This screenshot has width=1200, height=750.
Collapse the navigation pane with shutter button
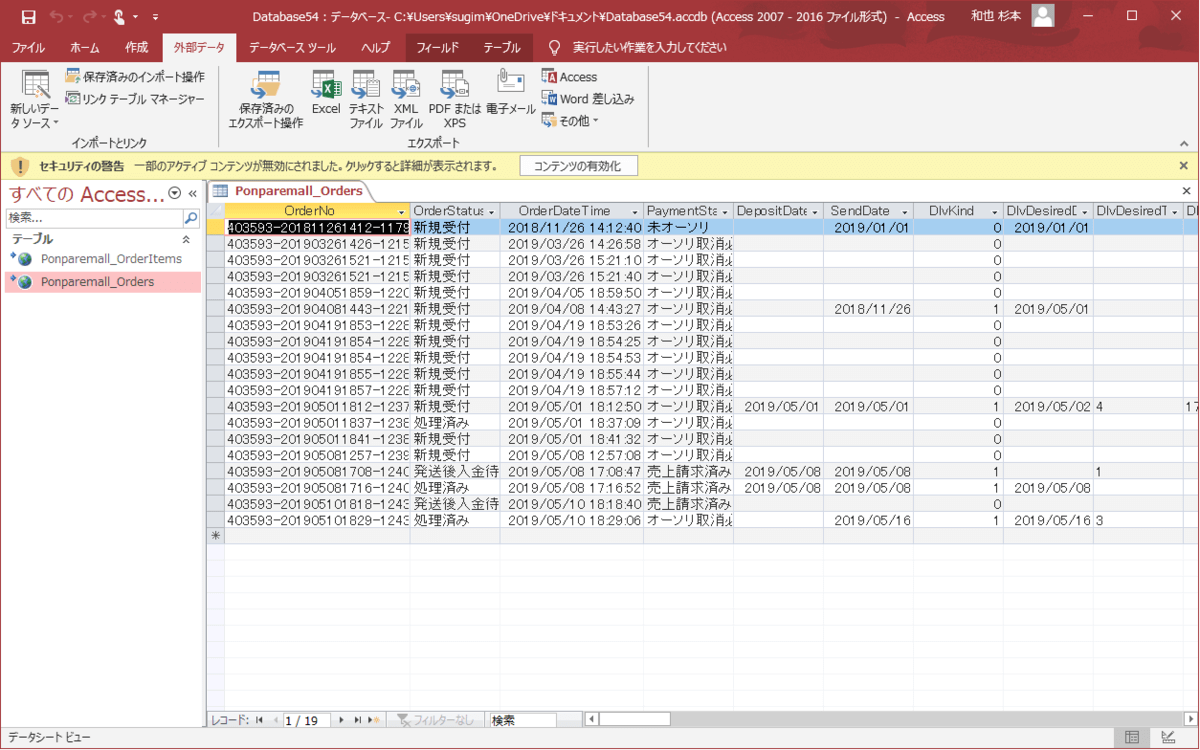(193, 194)
